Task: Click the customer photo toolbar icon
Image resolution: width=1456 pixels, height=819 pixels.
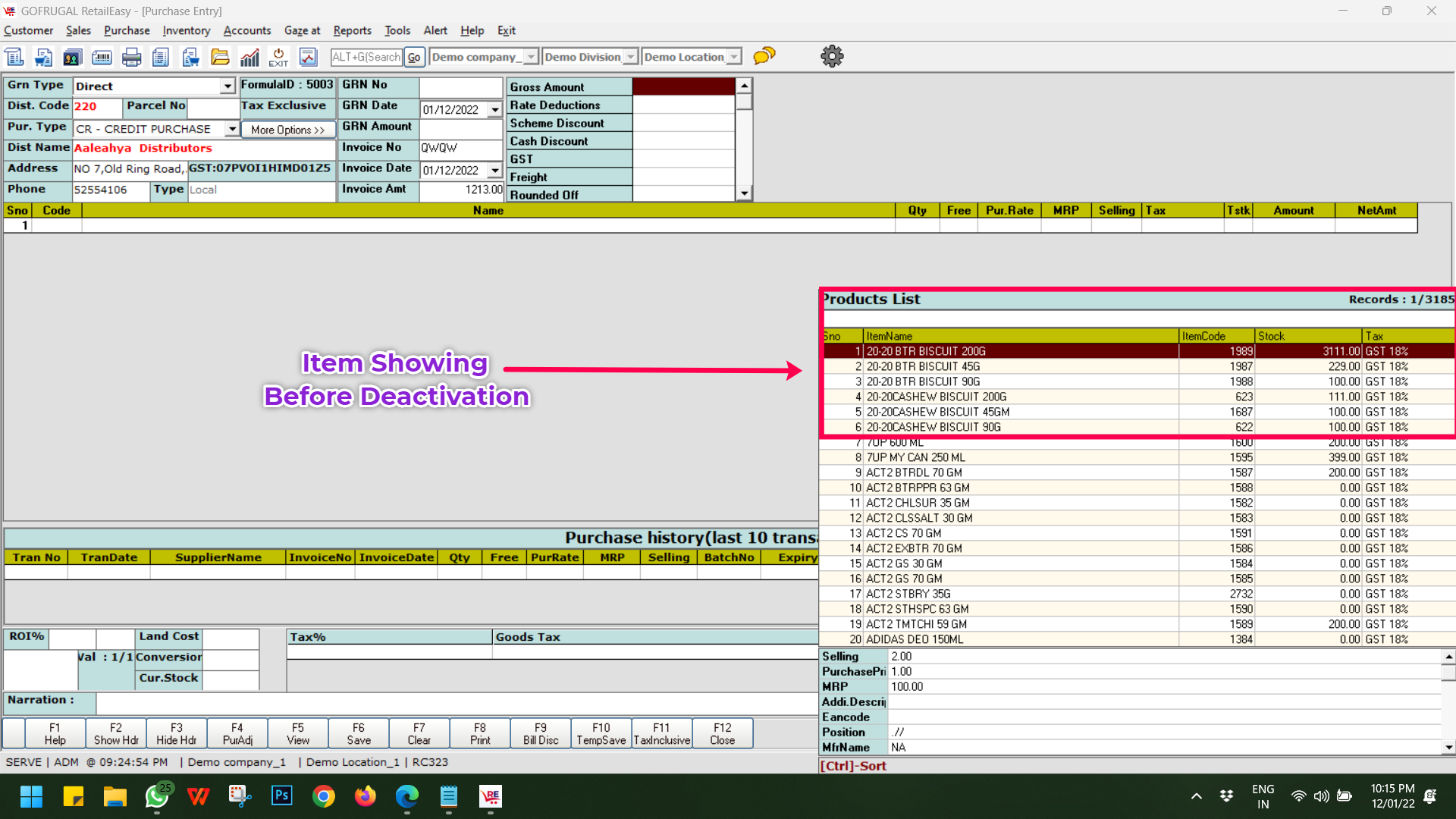Action: pos(72,57)
